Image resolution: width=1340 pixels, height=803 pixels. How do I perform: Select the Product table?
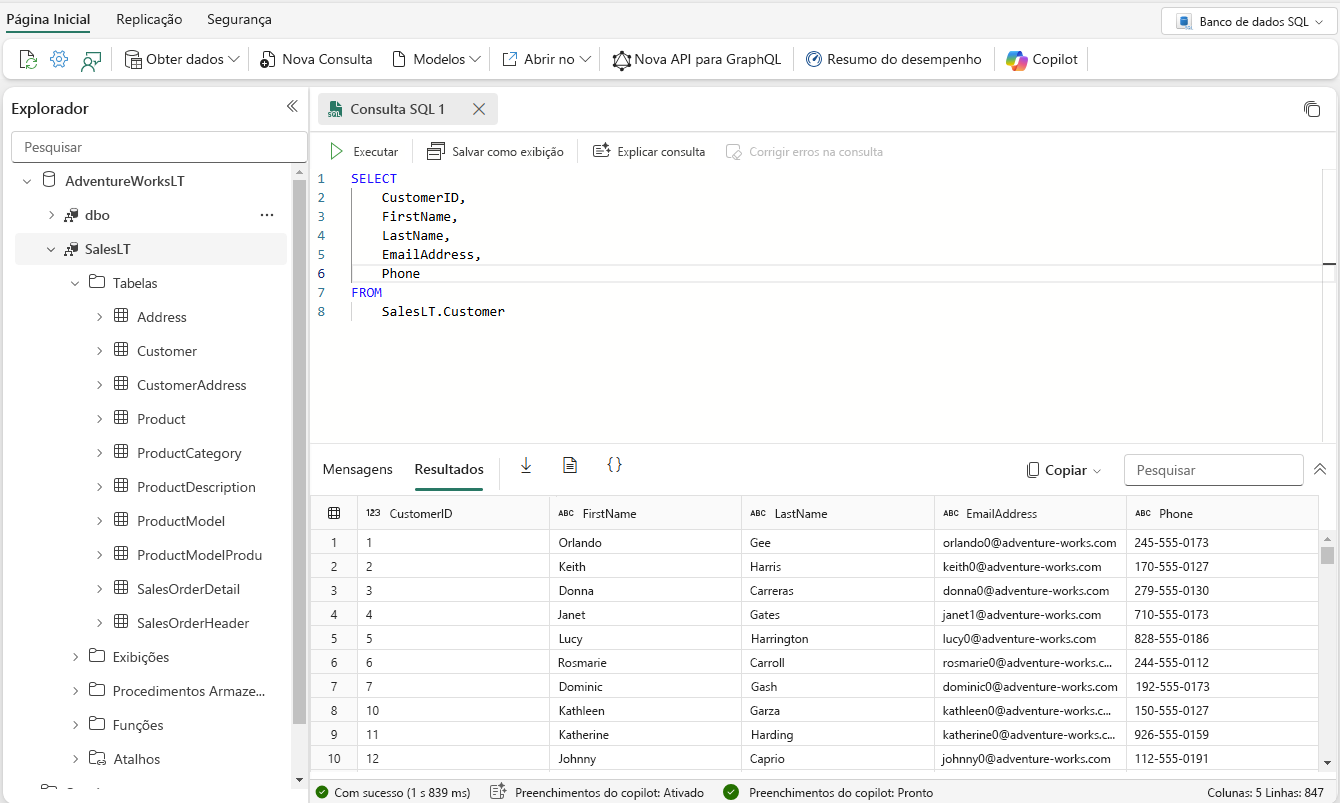tap(161, 419)
